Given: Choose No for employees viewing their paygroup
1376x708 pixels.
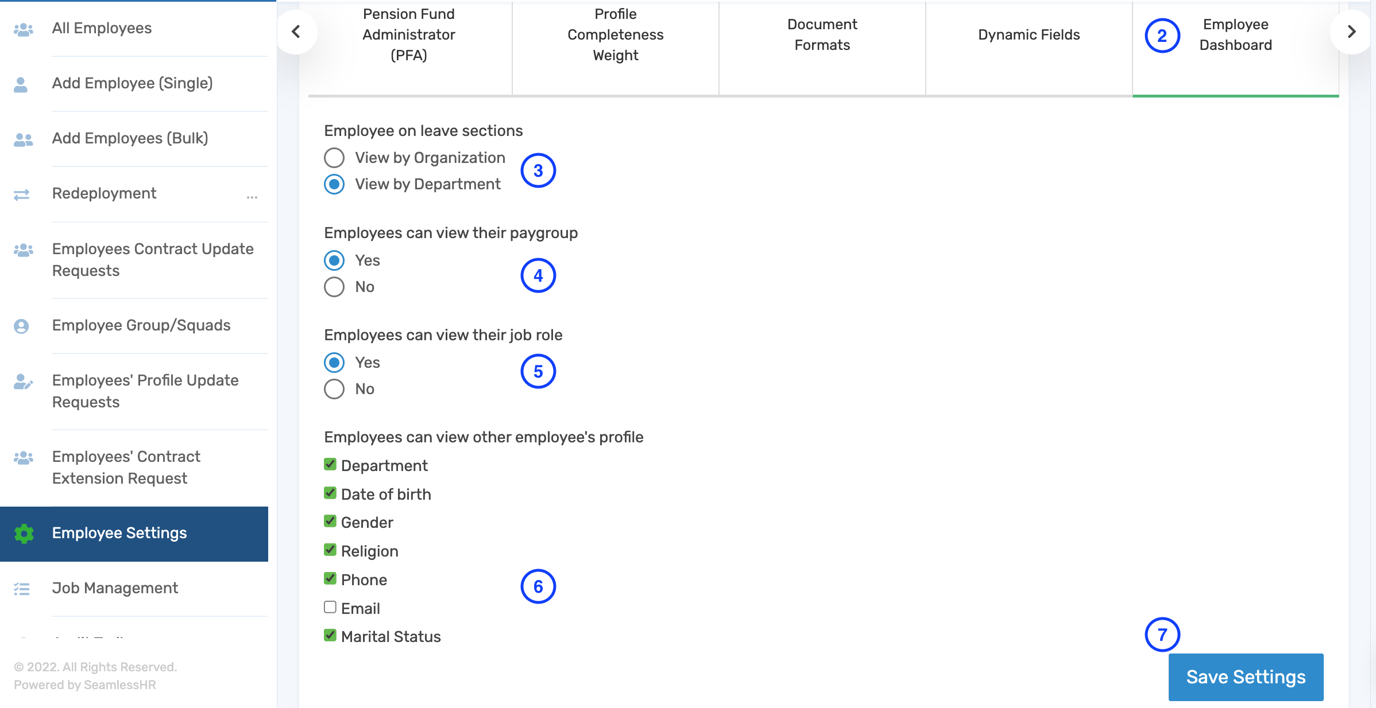Looking at the screenshot, I should [x=334, y=287].
